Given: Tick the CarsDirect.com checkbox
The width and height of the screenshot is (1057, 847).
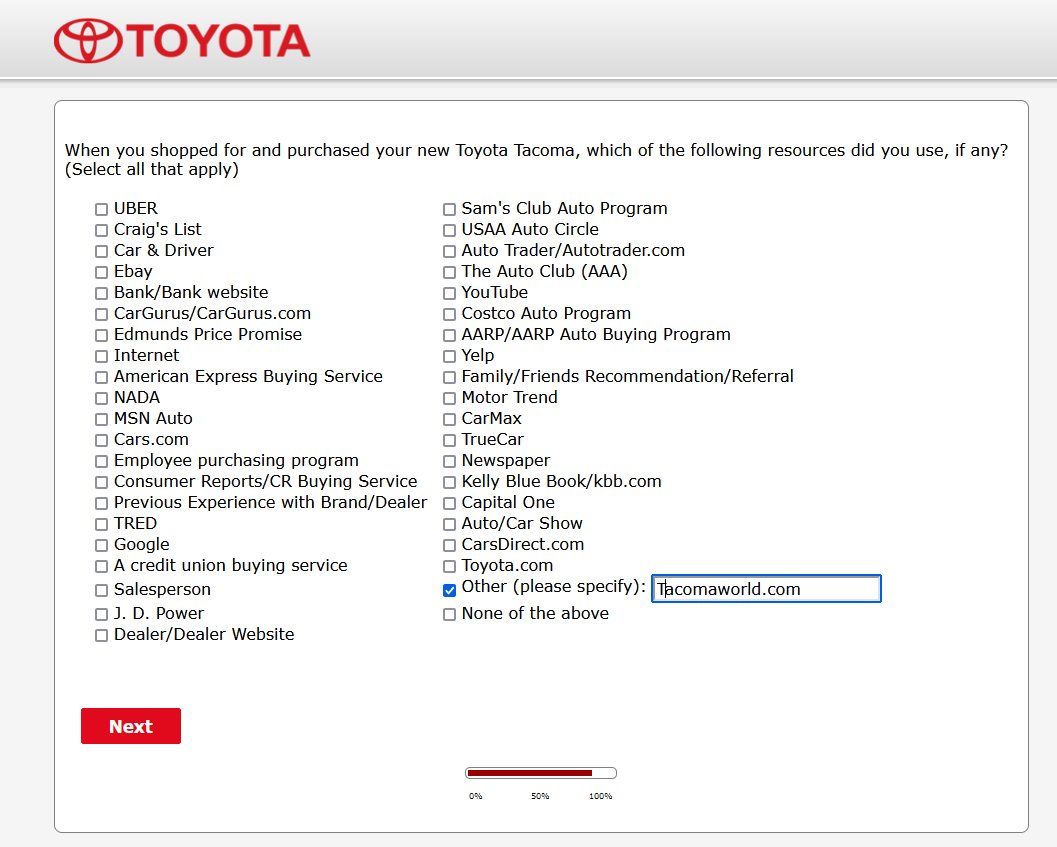Looking at the screenshot, I should click(449, 545).
